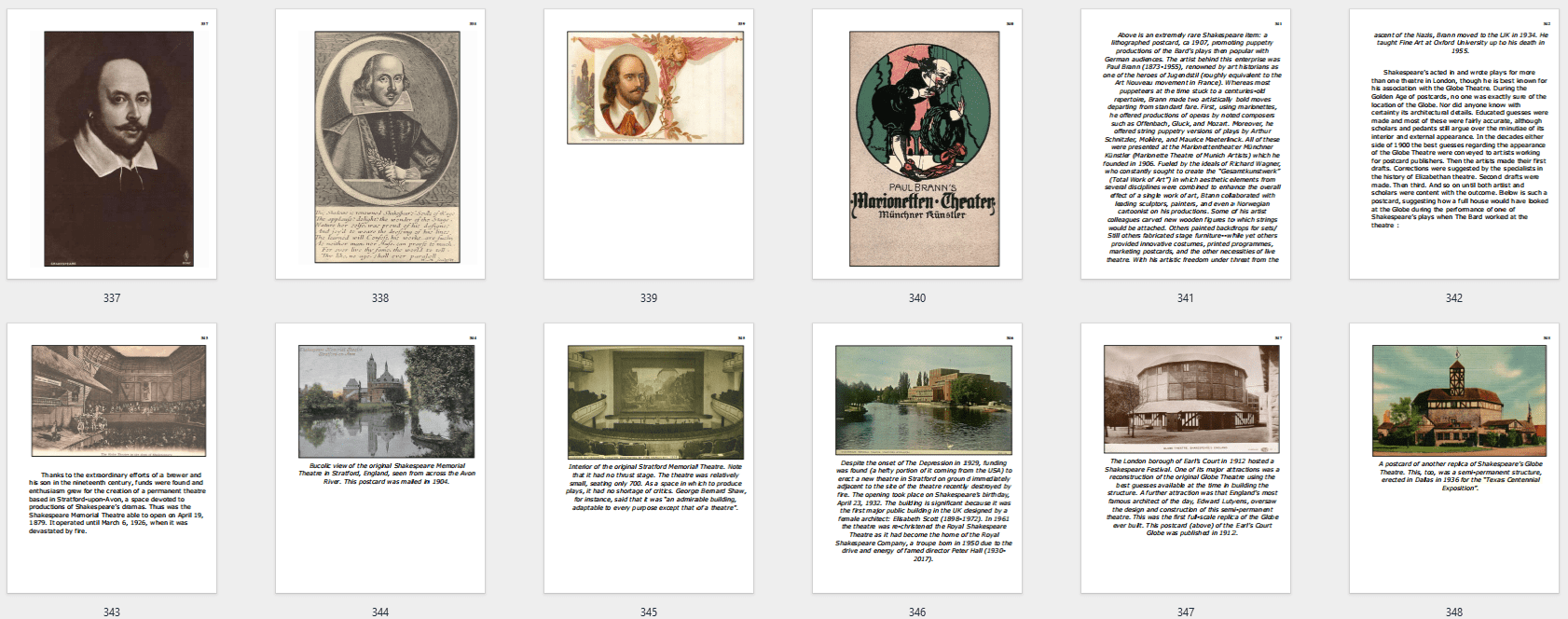Select slide 339 with the oval portrait card
The width and height of the screenshot is (1568, 619).
point(649,144)
